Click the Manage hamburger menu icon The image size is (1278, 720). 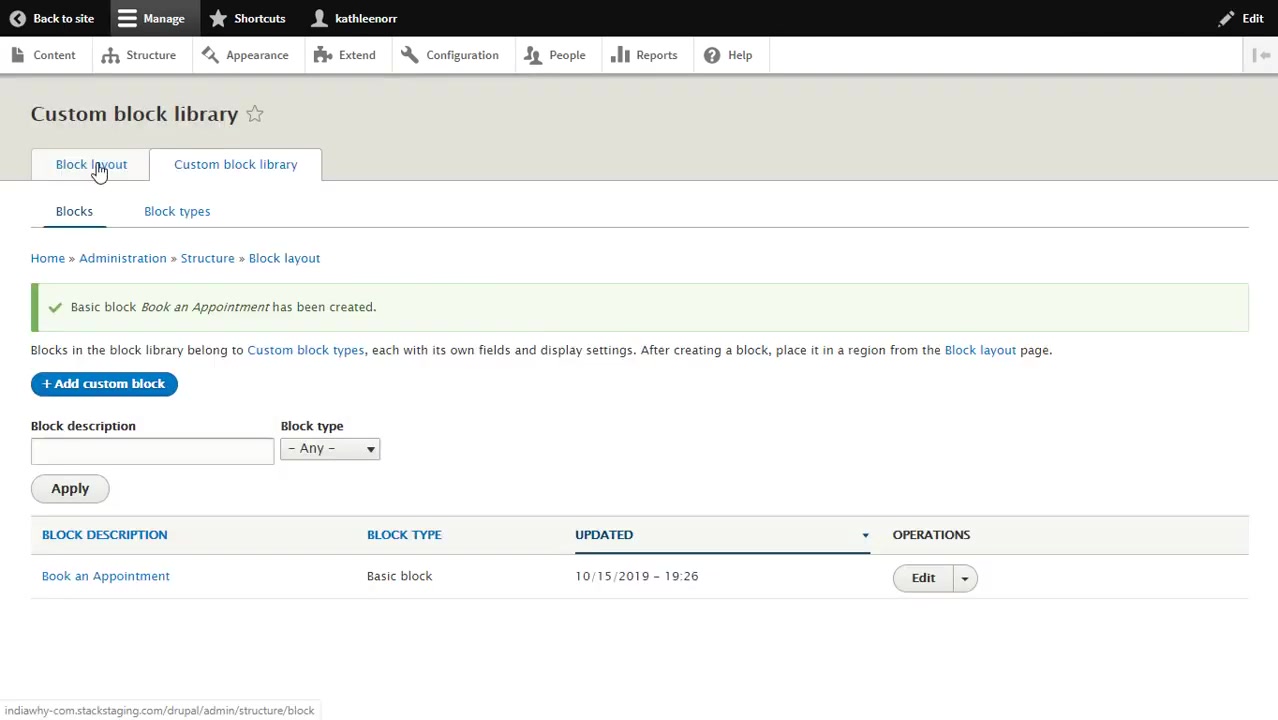click(127, 18)
